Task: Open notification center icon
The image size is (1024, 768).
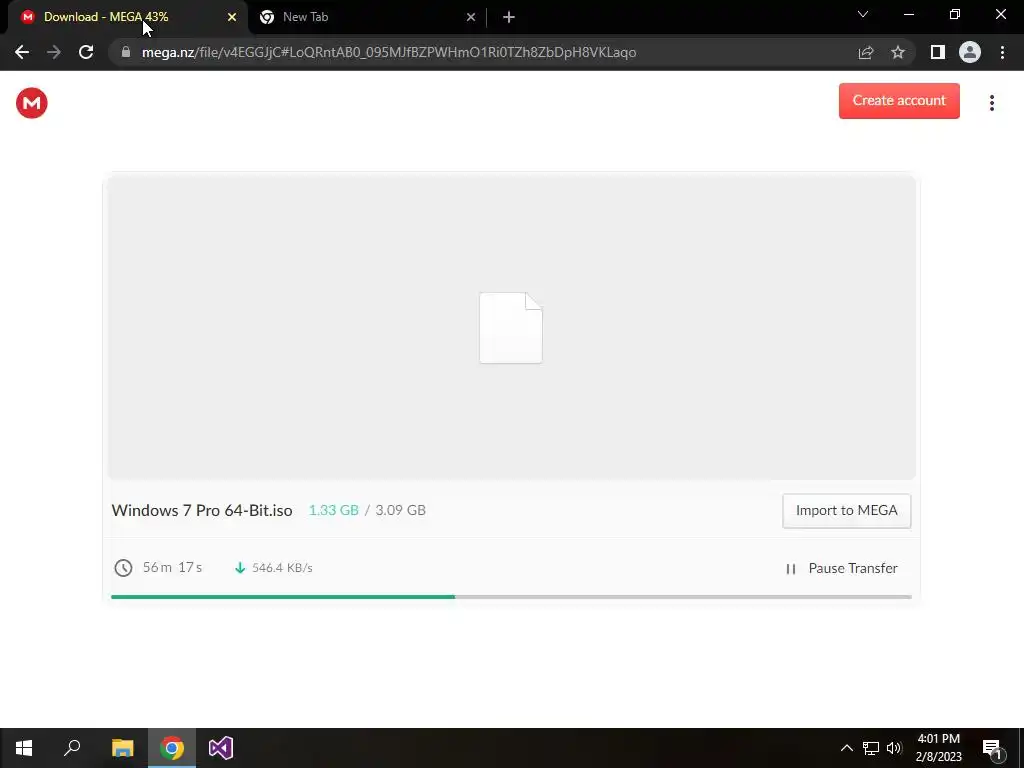Action: pos(993,748)
